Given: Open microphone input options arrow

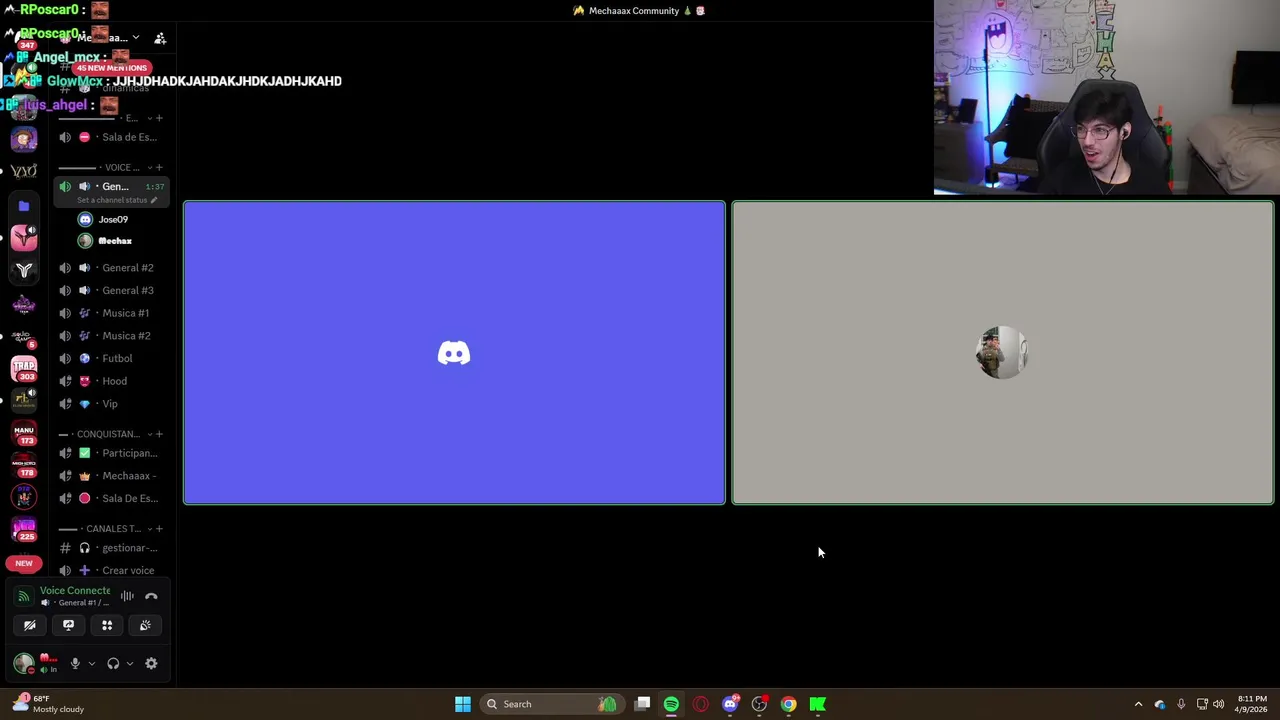Looking at the screenshot, I should tap(91, 663).
